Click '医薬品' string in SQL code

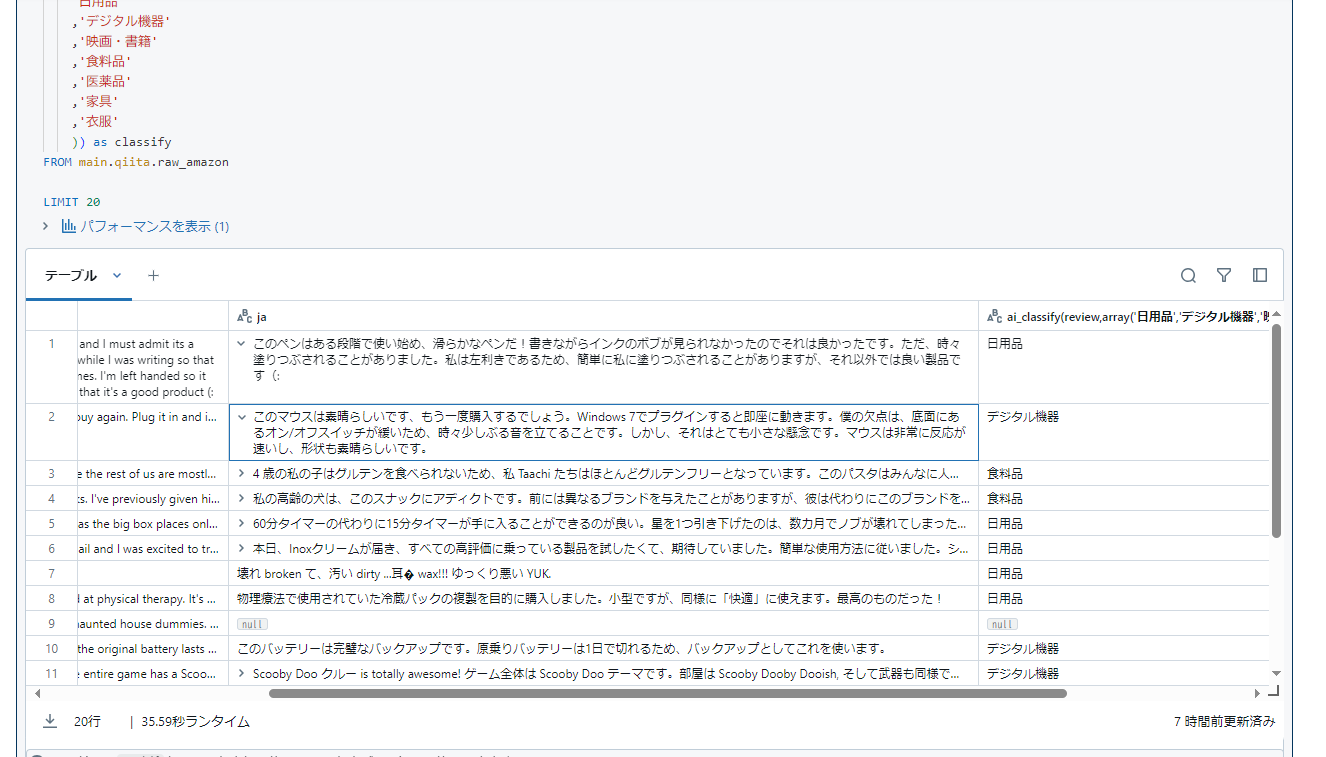tap(105, 81)
